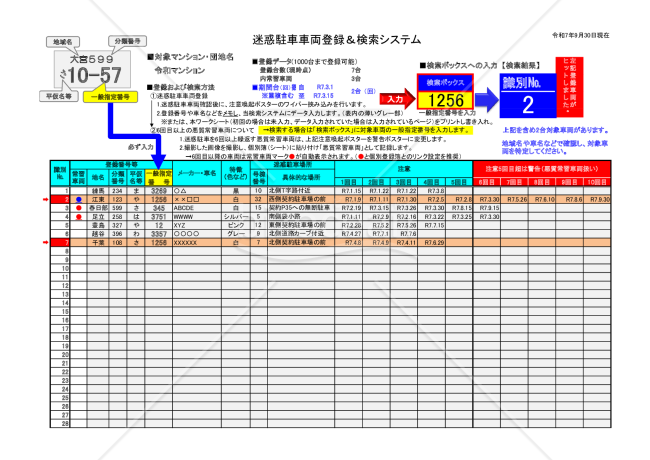Screen dimensions: 650x460
Task: Click the 分類番号 callout label
Action: 127,41
